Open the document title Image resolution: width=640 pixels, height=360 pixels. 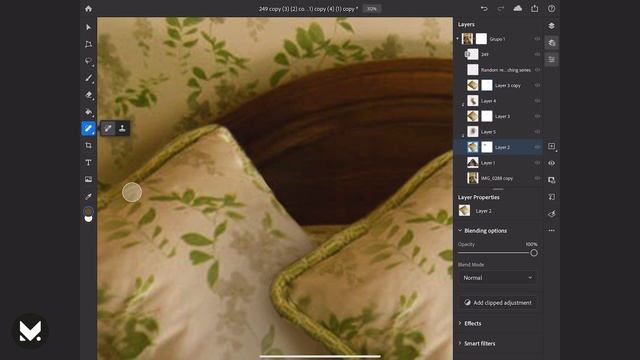(308, 9)
